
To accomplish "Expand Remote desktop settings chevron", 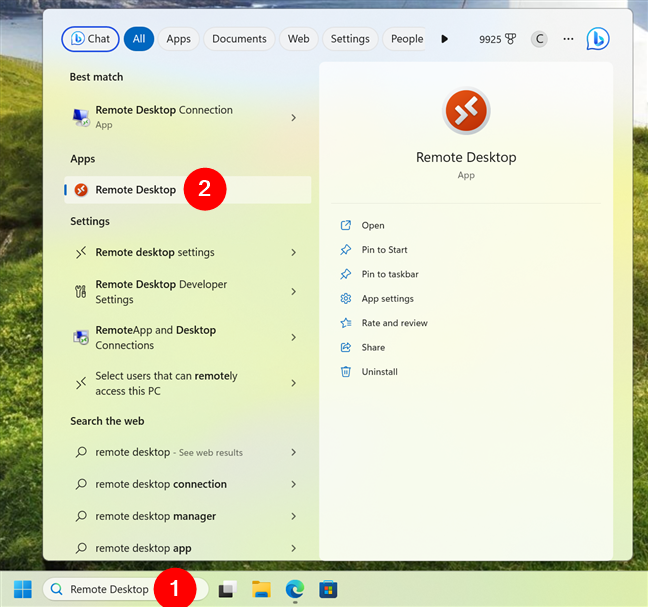I will click(293, 252).
